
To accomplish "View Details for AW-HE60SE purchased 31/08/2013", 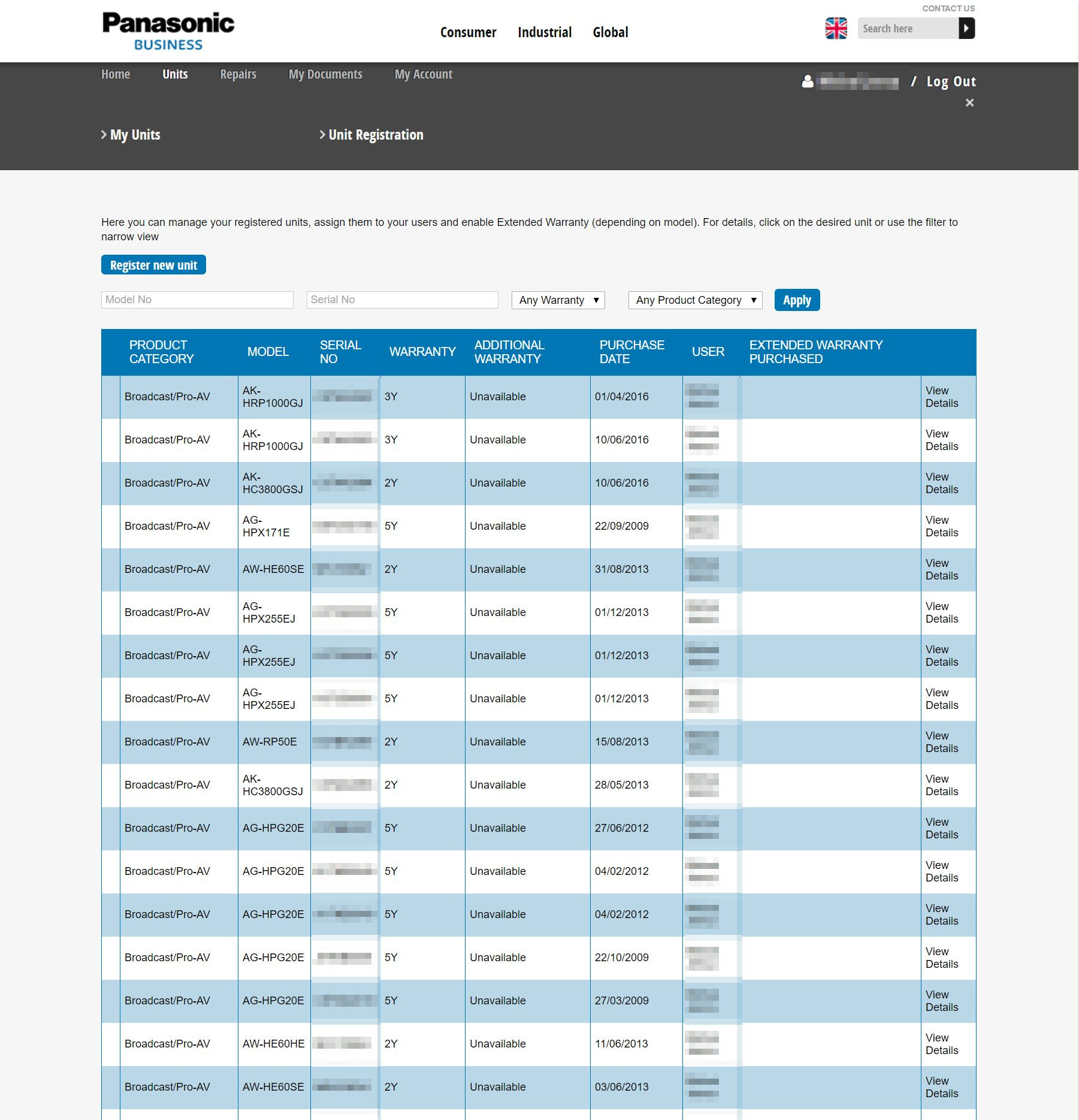I will (942, 569).
